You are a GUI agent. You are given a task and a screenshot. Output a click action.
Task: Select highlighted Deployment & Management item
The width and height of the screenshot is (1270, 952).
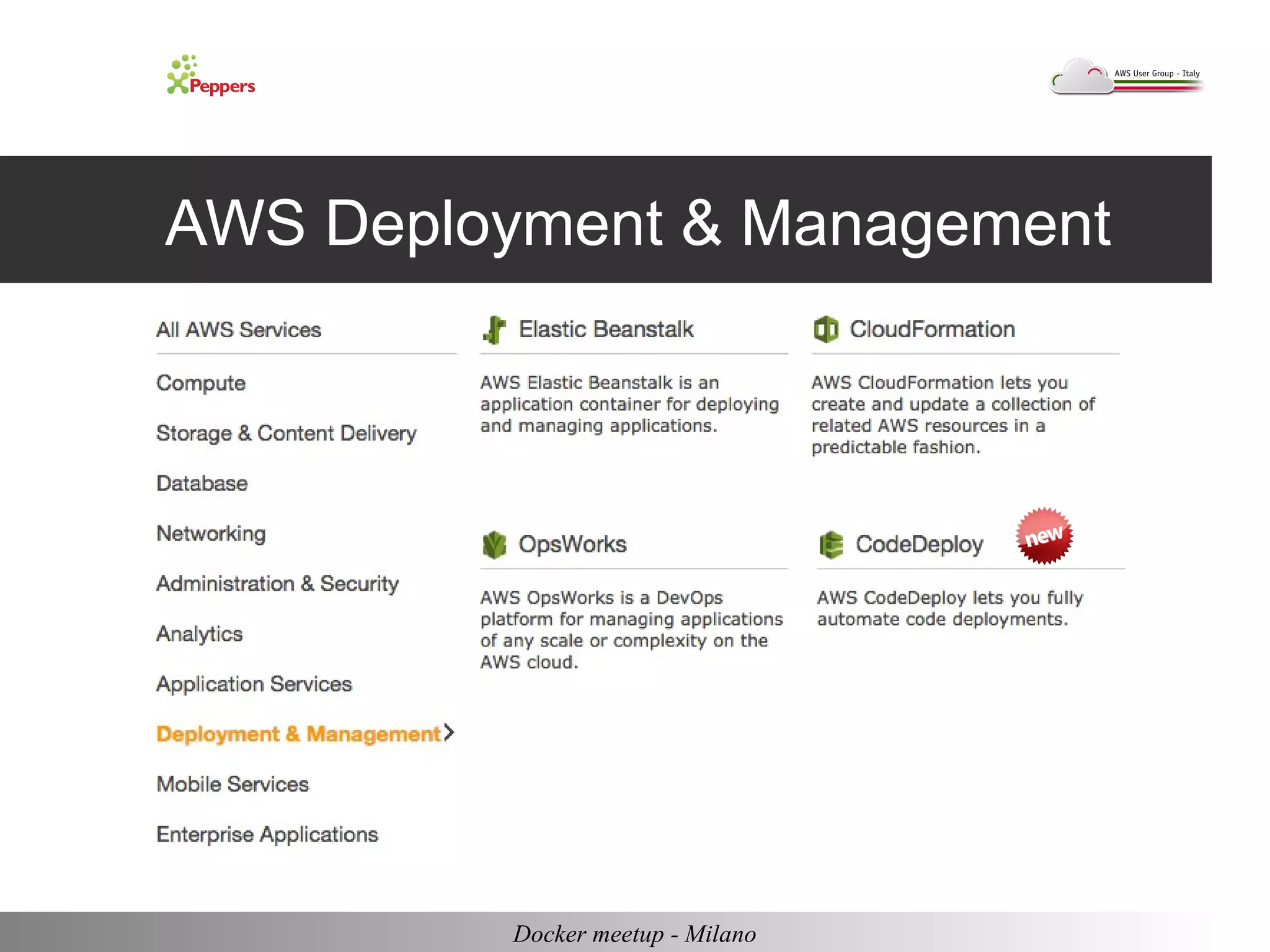click(299, 734)
